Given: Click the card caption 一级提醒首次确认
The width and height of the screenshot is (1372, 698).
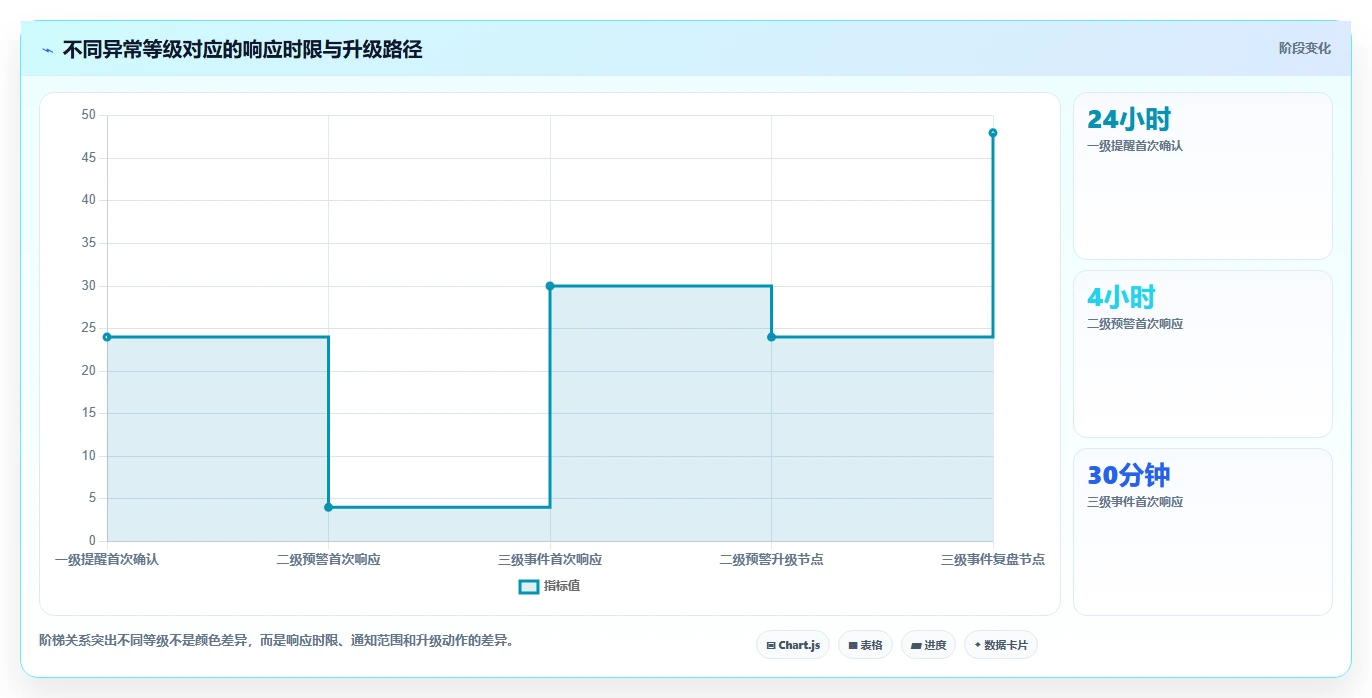Looking at the screenshot, I should [x=1135, y=146].
